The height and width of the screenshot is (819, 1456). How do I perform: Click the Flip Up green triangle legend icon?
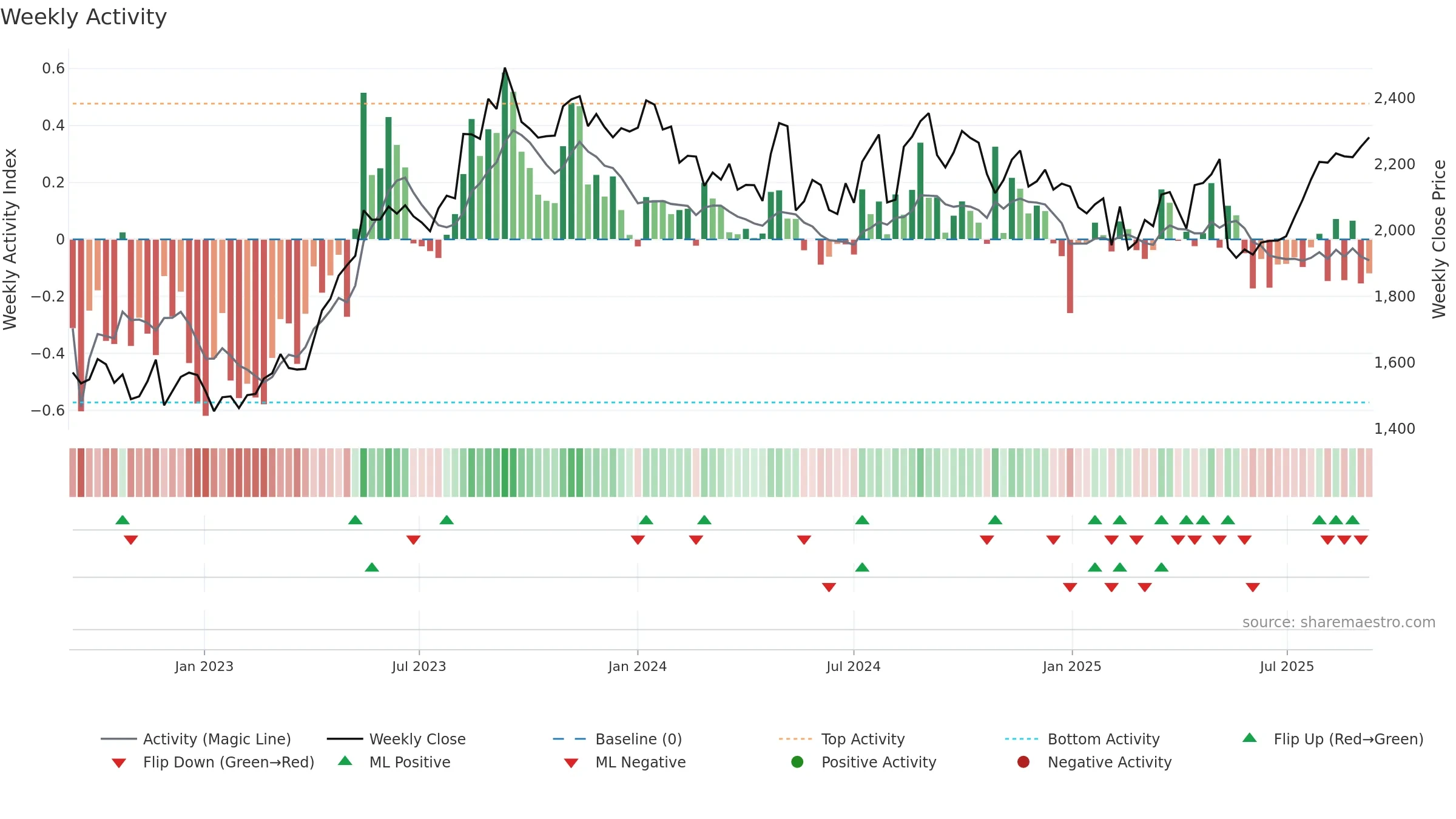click(1250, 738)
